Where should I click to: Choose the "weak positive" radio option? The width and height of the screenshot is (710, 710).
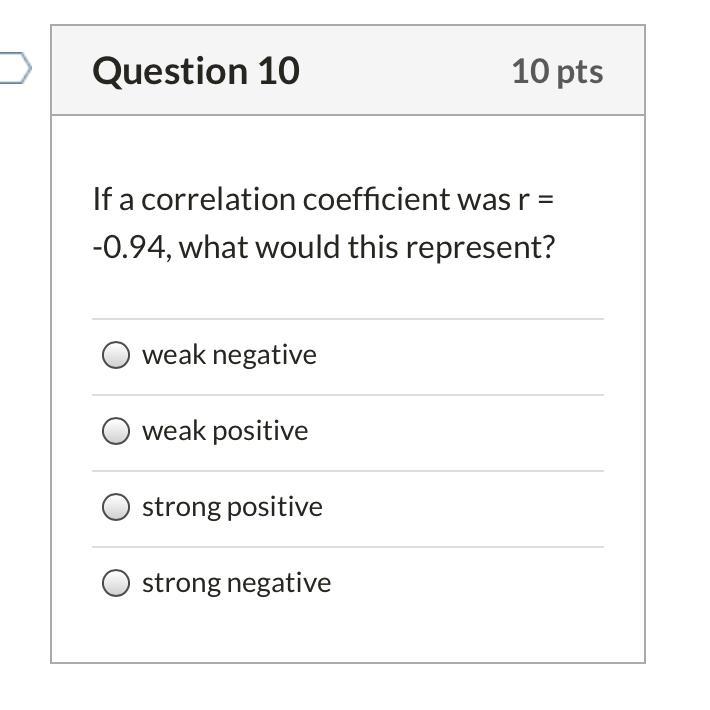click(x=116, y=431)
